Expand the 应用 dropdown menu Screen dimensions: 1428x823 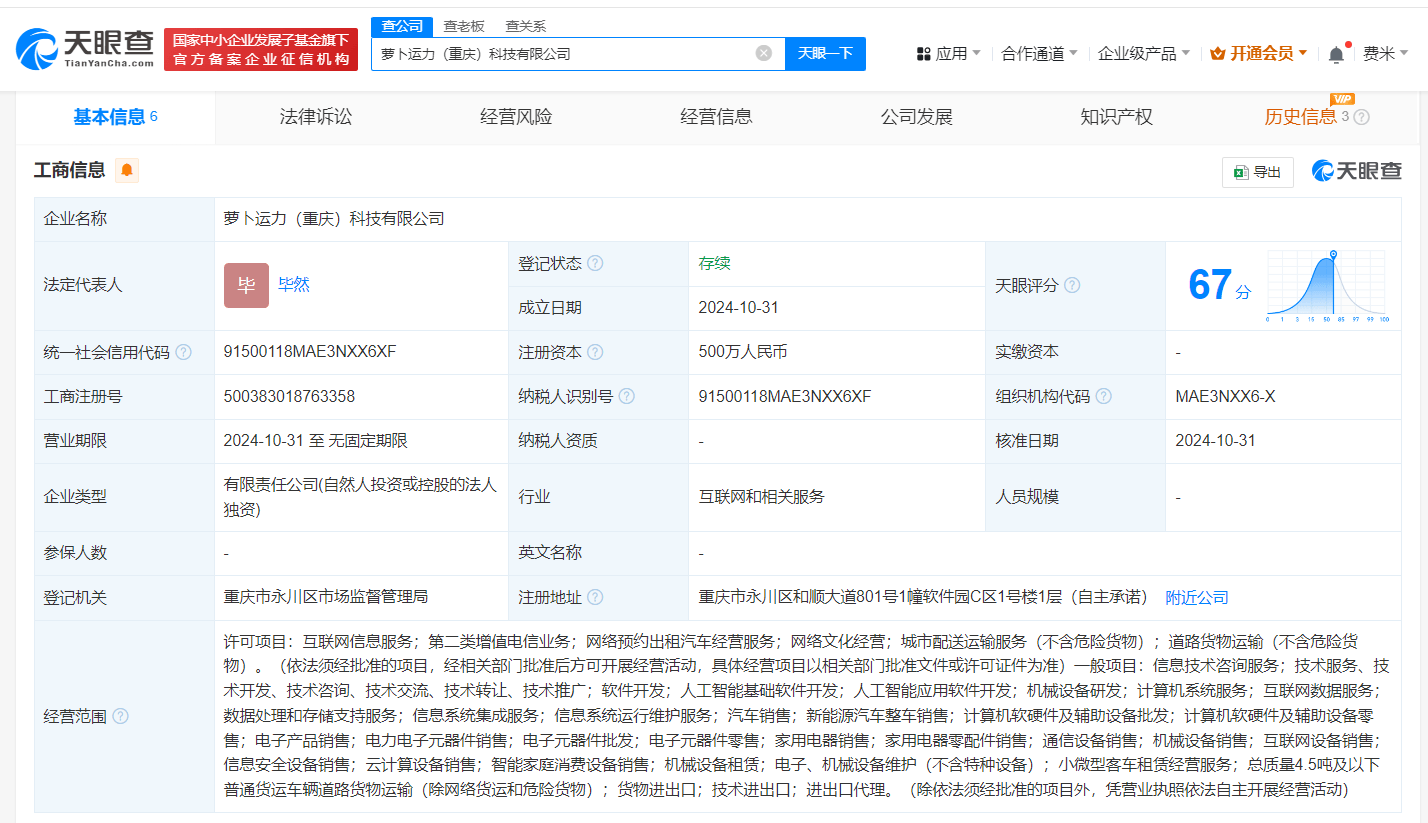[x=948, y=53]
